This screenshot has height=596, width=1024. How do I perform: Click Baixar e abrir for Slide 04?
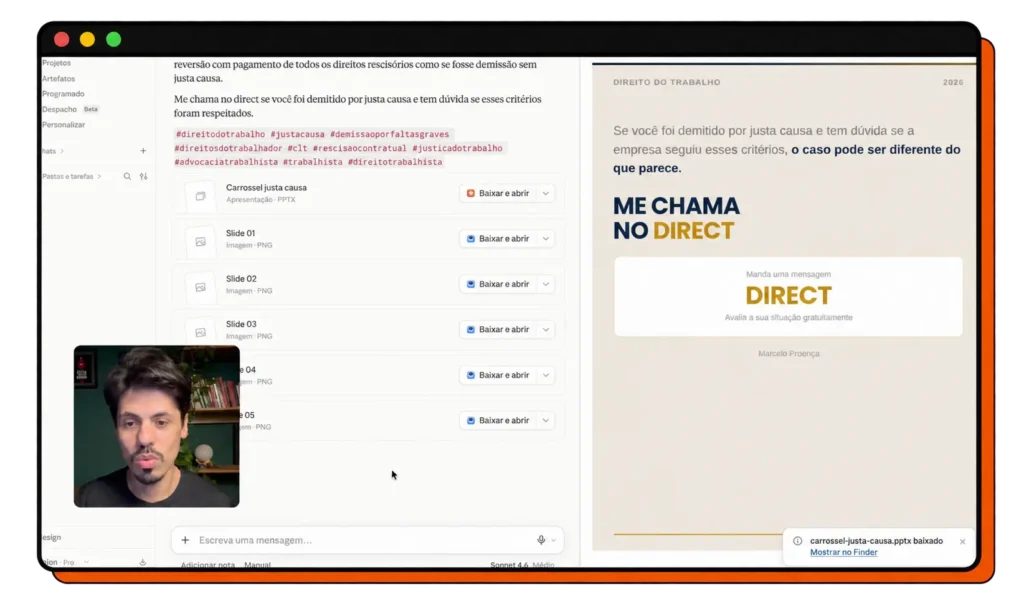pyautogui.click(x=498, y=375)
